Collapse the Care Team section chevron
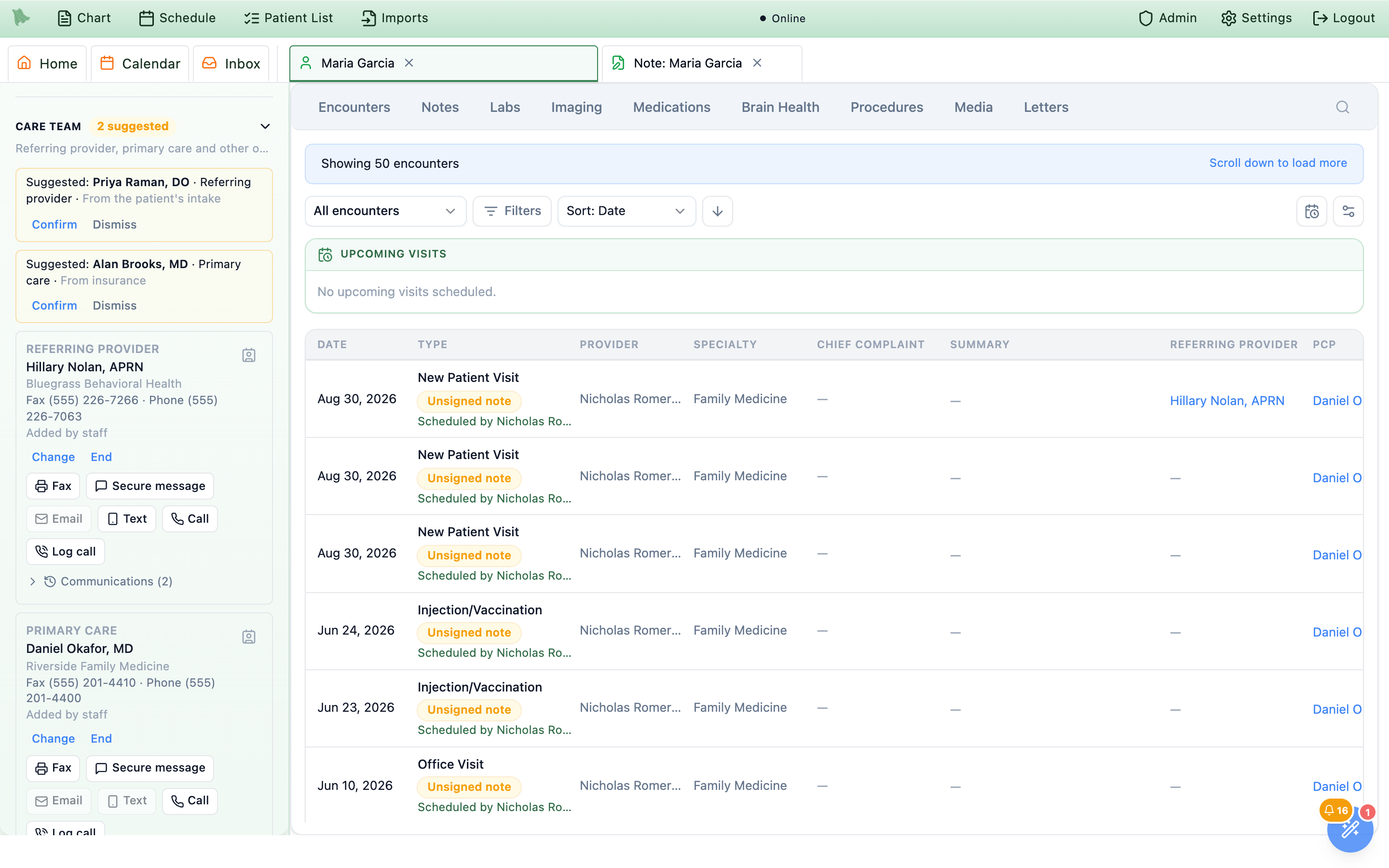Image resolution: width=1389 pixels, height=868 pixels. (265, 126)
